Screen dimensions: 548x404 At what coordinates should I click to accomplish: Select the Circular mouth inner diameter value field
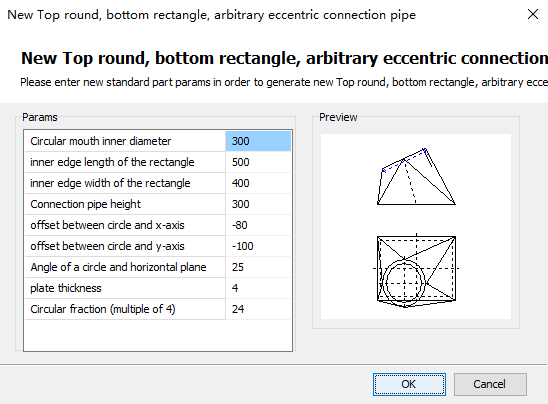(x=258, y=141)
